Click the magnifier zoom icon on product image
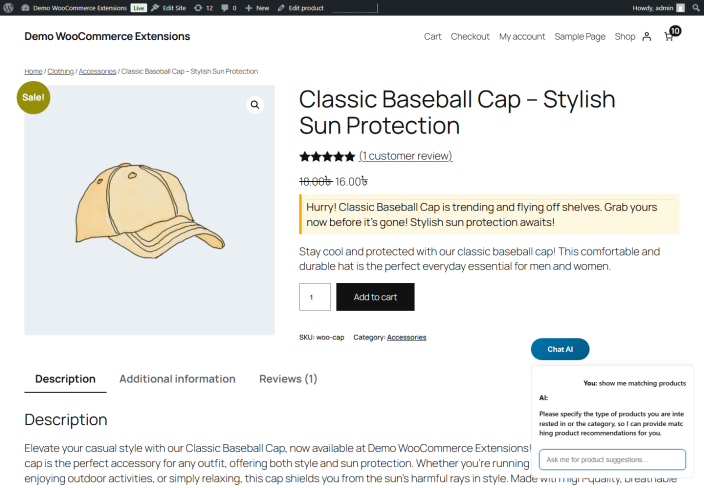This screenshot has height=488, width=704. point(255,105)
